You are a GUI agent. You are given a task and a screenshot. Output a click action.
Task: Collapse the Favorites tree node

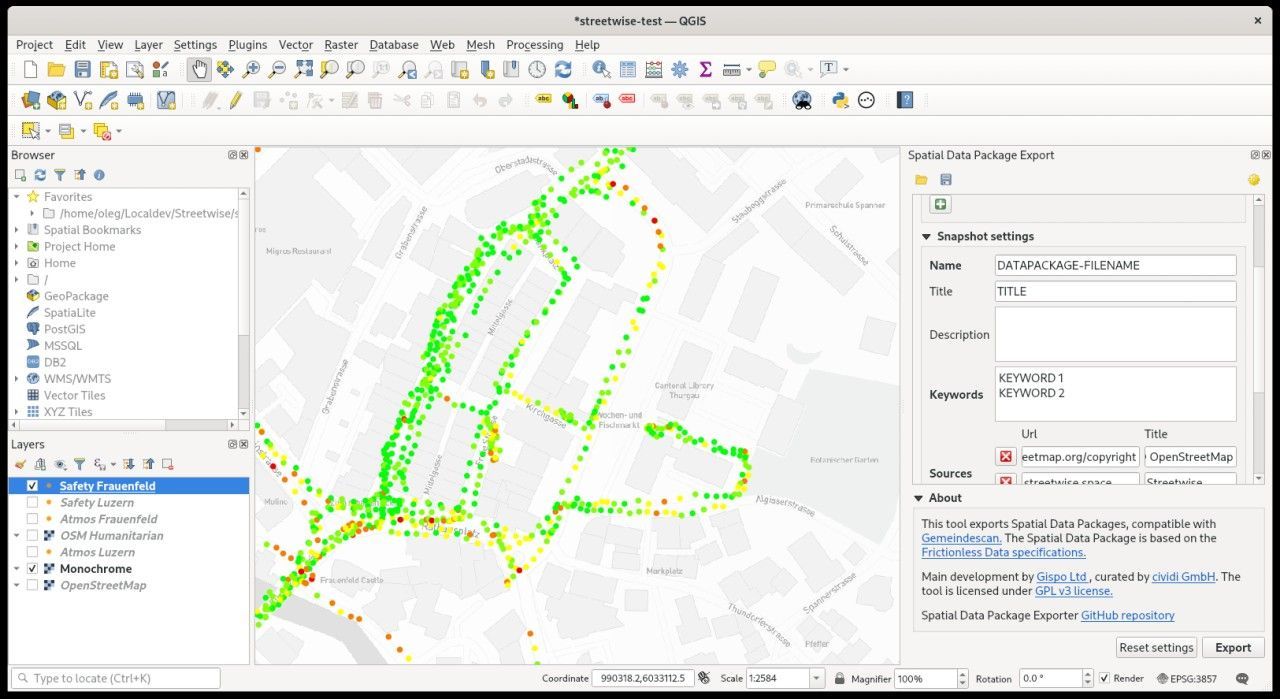[17, 197]
